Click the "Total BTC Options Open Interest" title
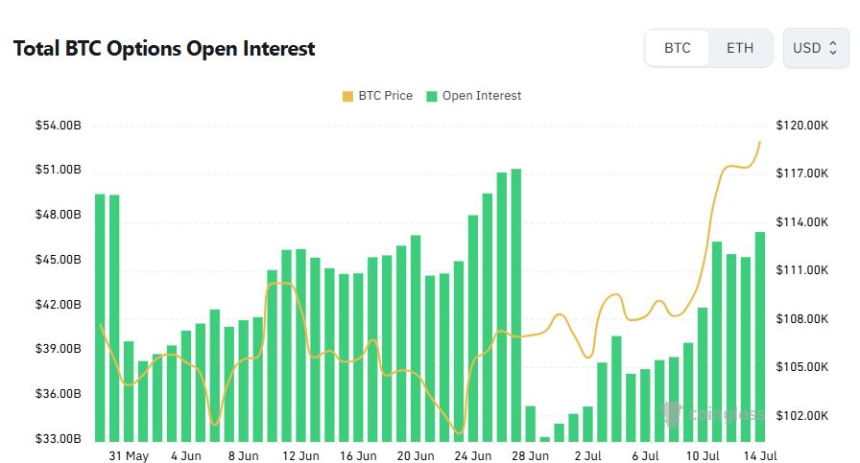Viewport: 860px width, 463px height. point(164,48)
